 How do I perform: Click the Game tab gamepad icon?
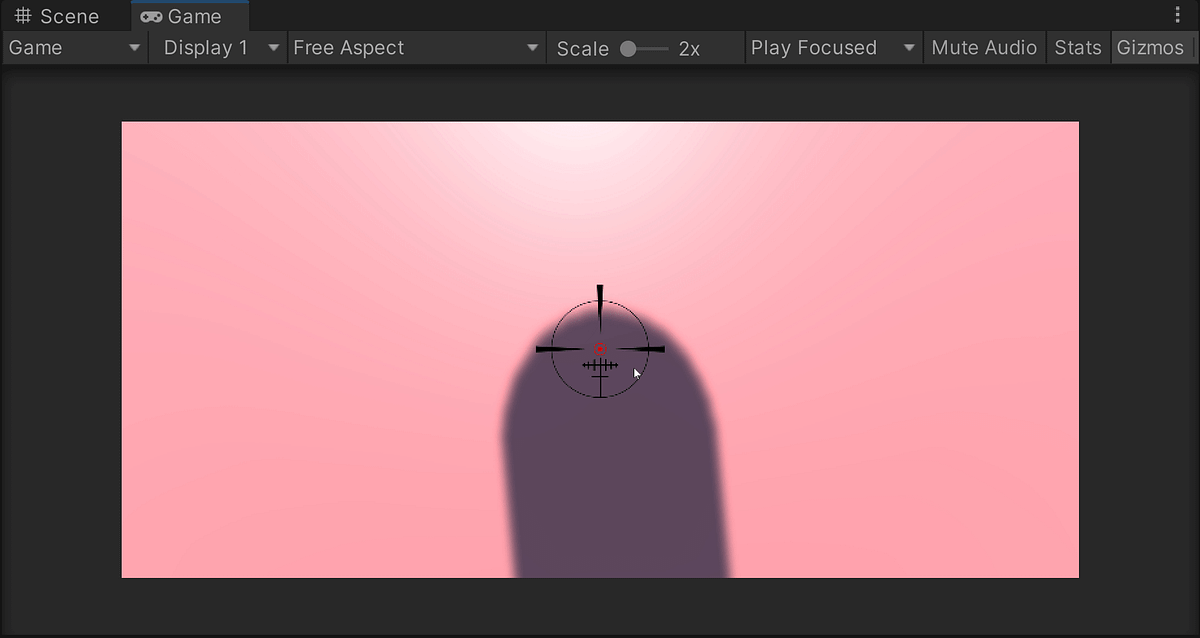pos(152,16)
